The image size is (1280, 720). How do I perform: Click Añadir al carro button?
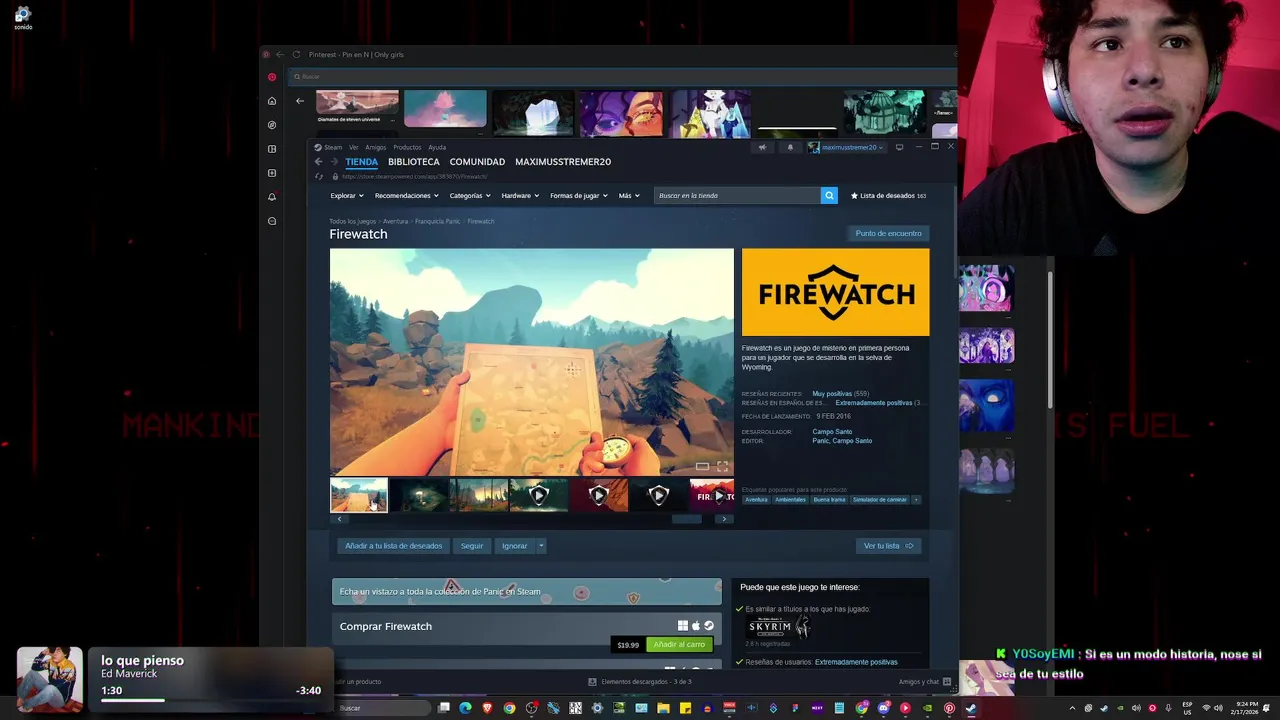pyautogui.click(x=679, y=645)
